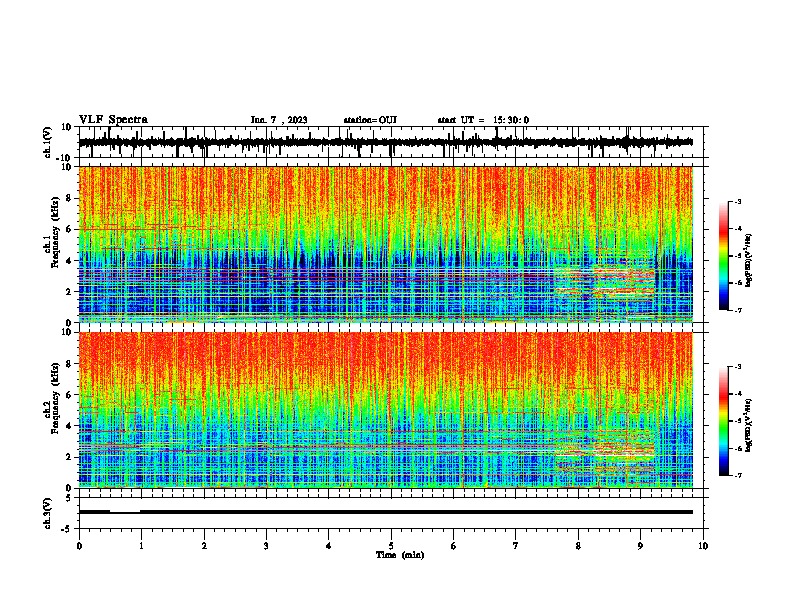Click time axis tick label "0"
This screenshot has height=612, width=792.
coord(79,546)
